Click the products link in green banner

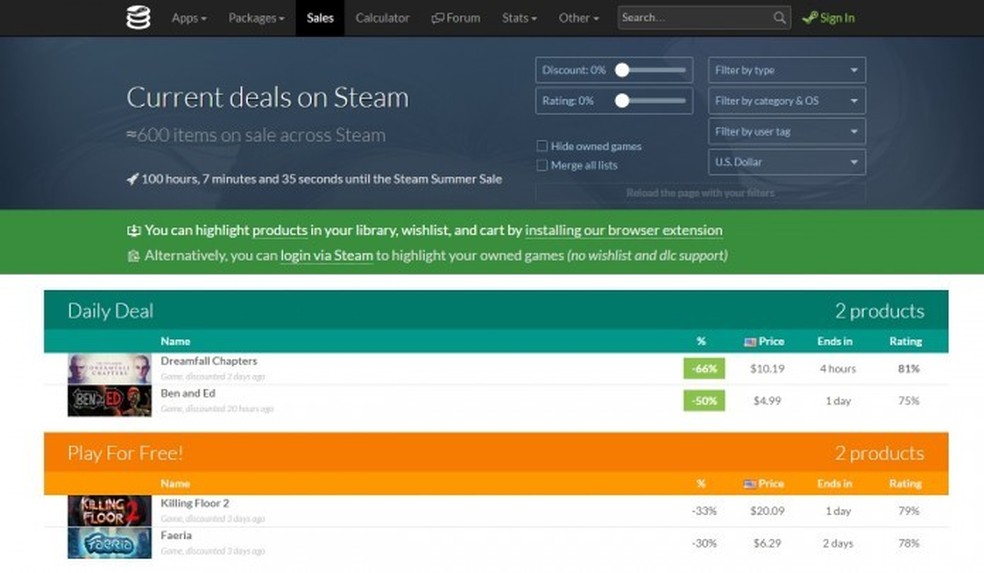pyautogui.click(x=280, y=230)
